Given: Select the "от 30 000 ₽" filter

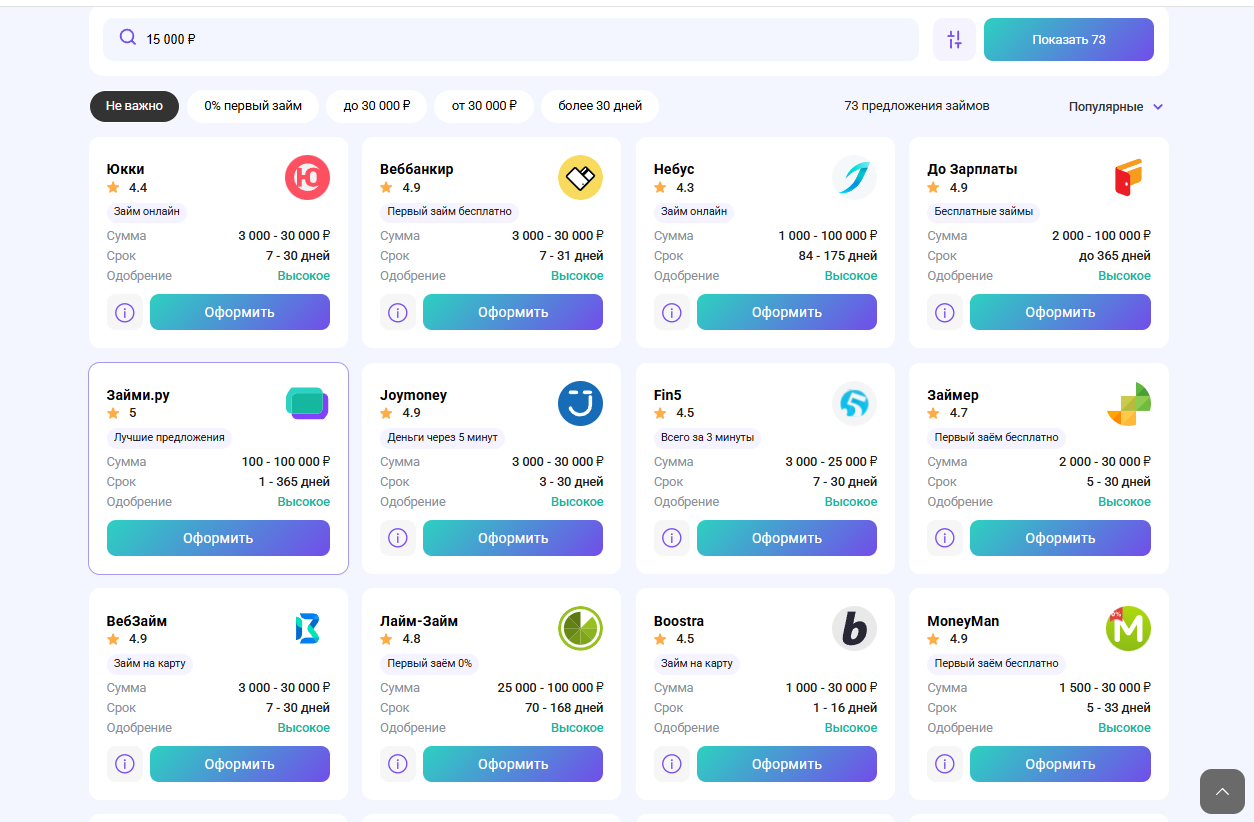Looking at the screenshot, I should click(484, 106).
